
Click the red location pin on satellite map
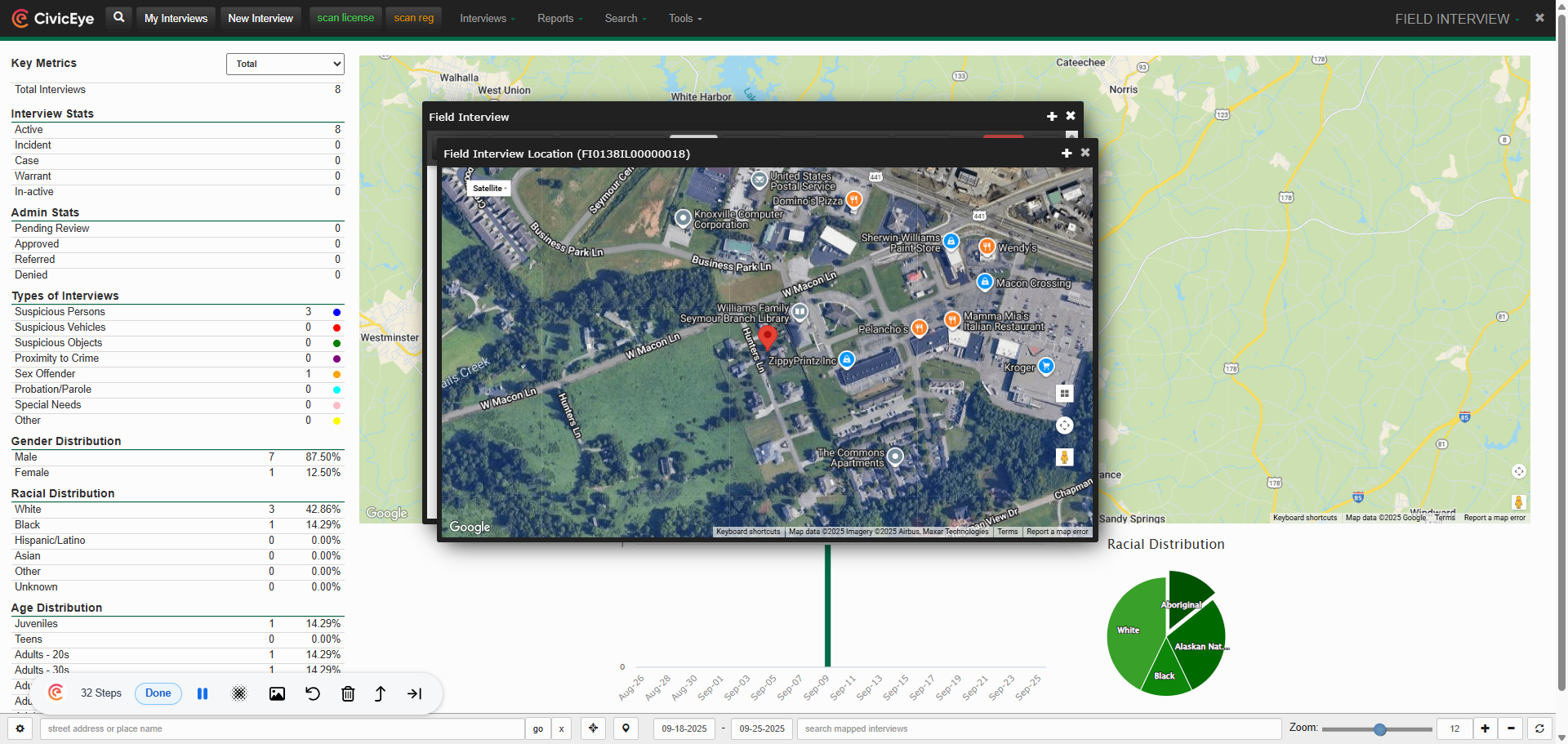pyautogui.click(x=767, y=336)
